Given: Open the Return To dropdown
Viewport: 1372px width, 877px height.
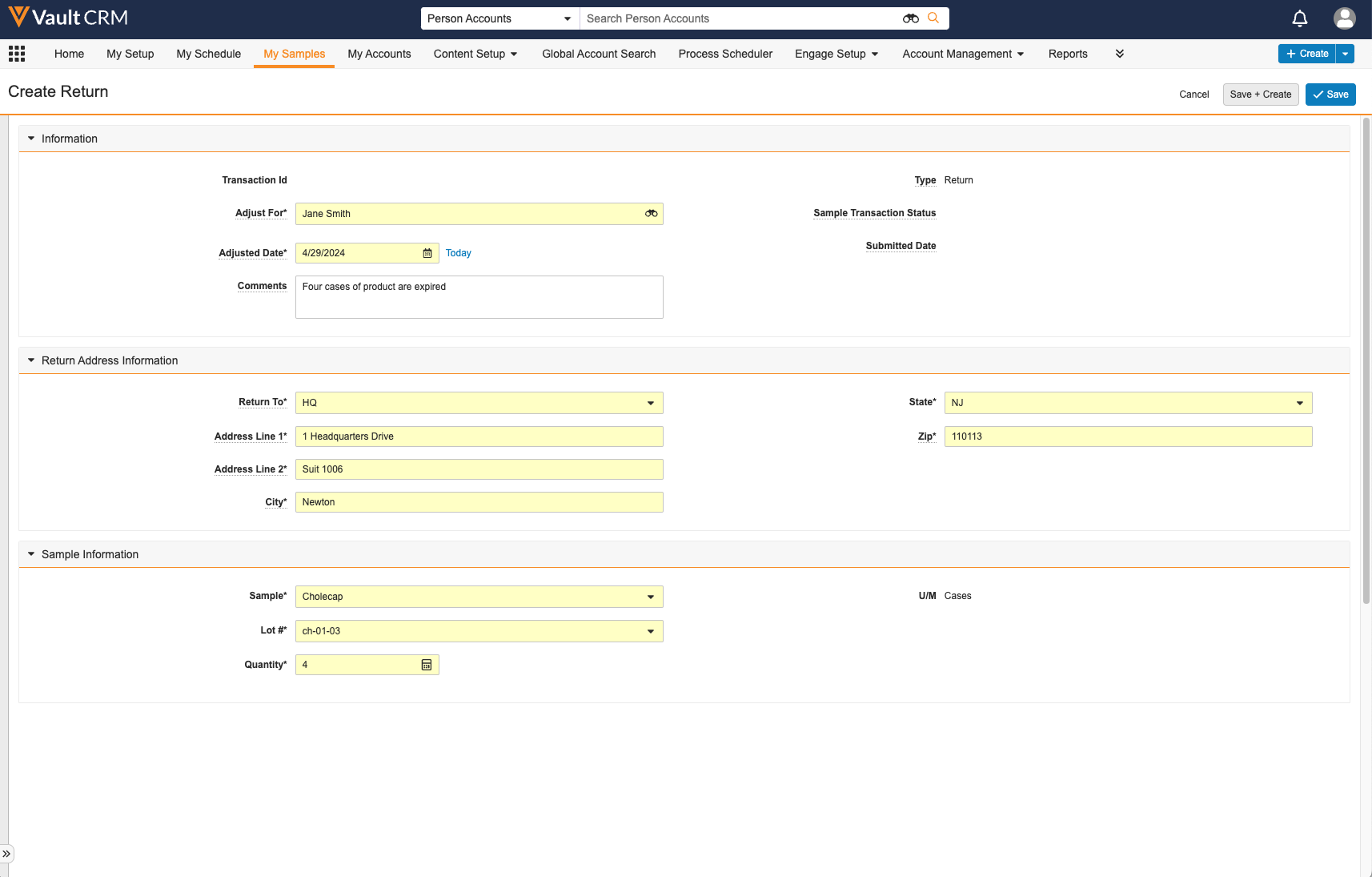Looking at the screenshot, I should point(650,403).
